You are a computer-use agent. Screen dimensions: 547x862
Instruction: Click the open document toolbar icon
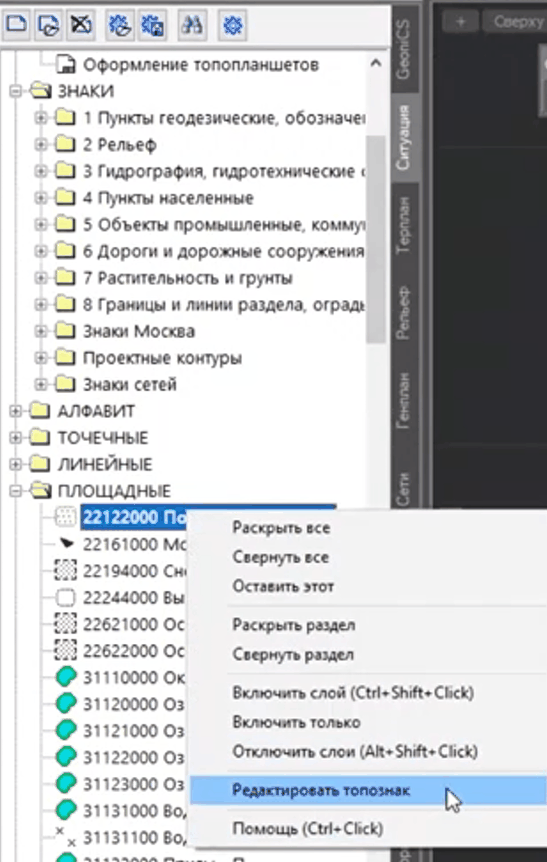48,25
